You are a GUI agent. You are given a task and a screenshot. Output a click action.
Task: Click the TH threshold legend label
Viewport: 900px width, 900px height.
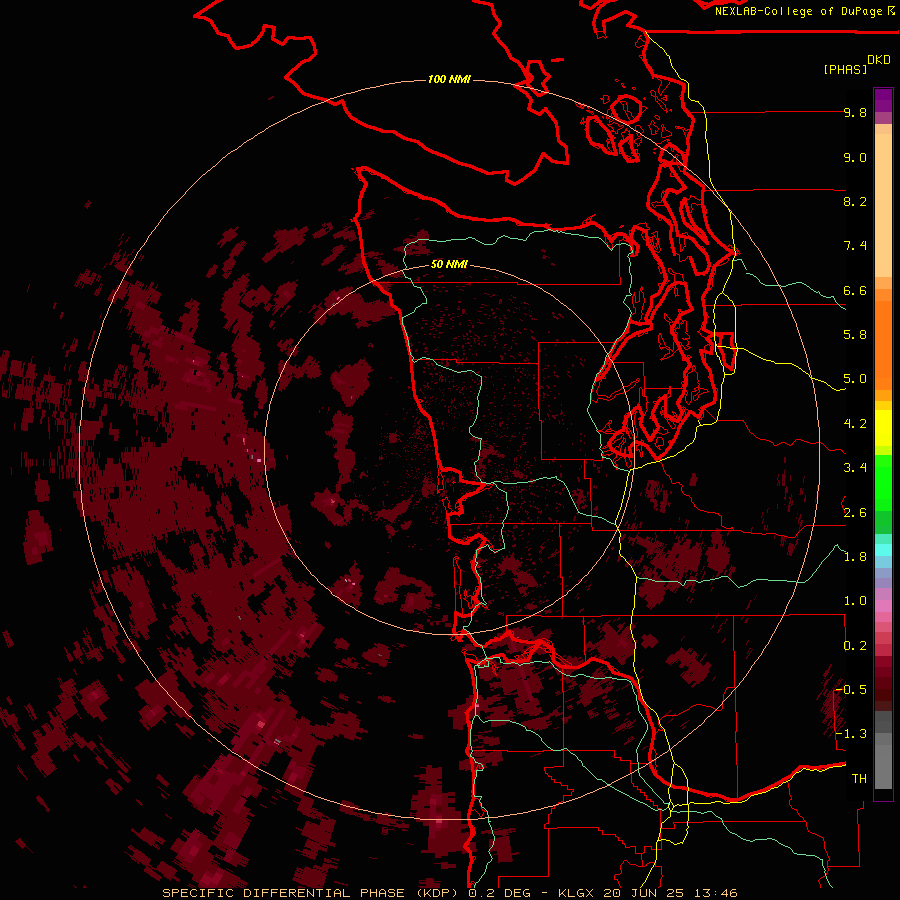(859, 779)
